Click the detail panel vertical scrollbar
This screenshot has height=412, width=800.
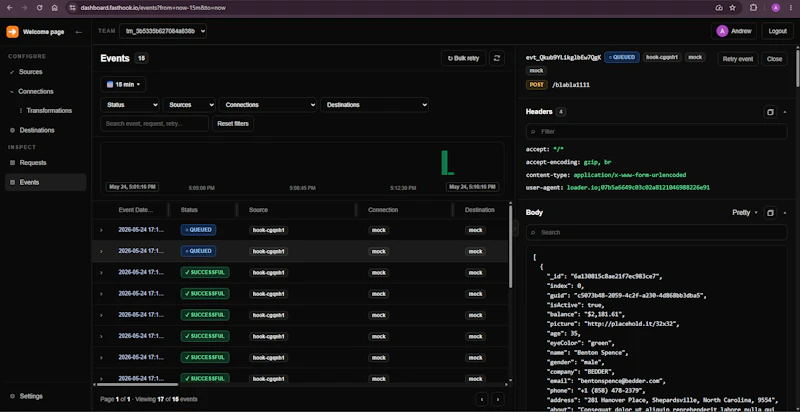(x=797, y=66)
